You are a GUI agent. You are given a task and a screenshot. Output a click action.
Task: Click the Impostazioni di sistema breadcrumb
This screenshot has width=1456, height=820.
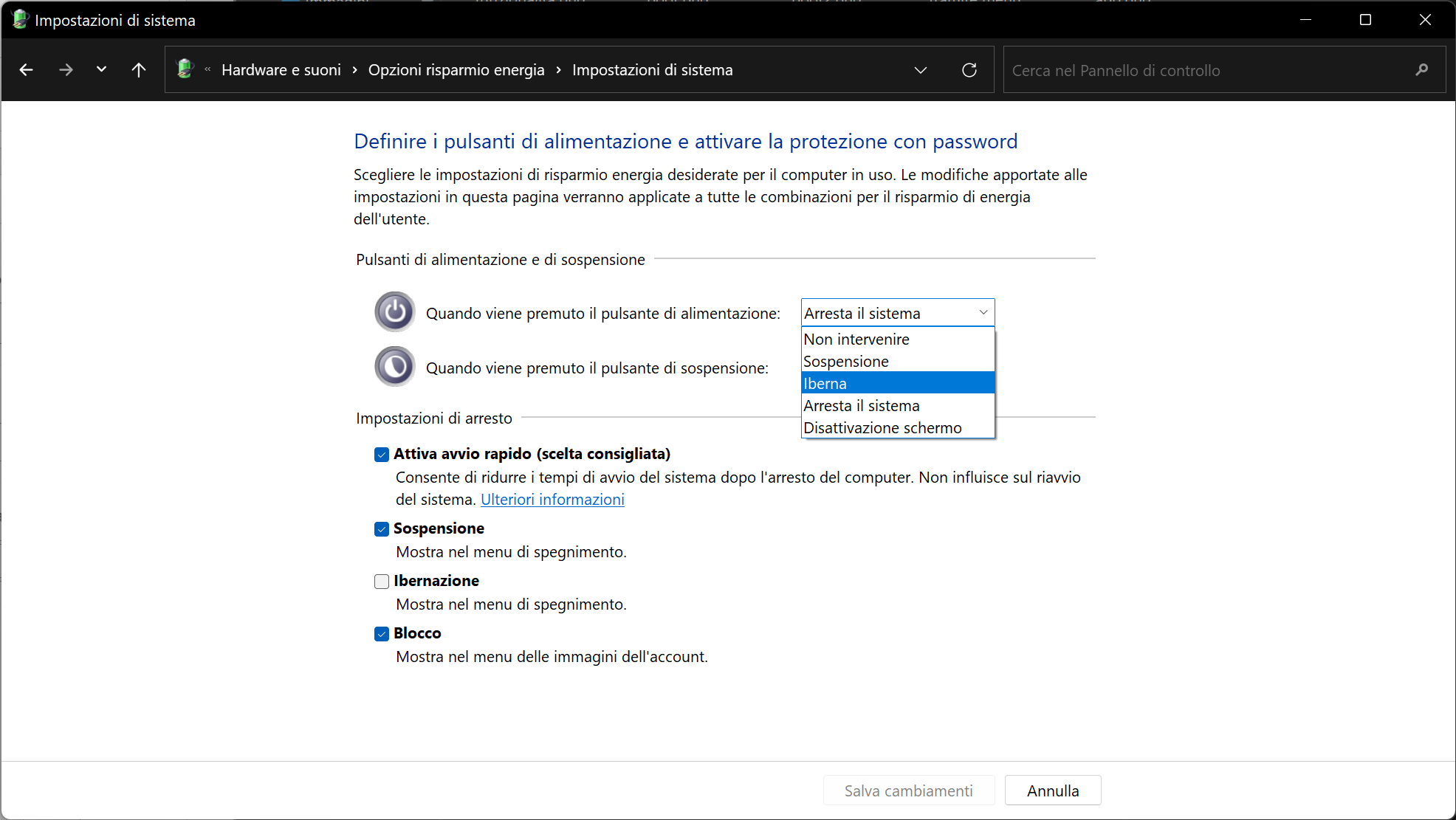[x=653, y=70]
